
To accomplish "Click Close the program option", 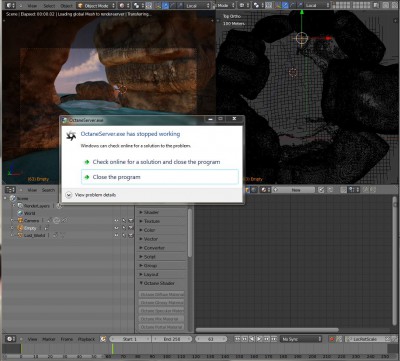I will (160, 177).
